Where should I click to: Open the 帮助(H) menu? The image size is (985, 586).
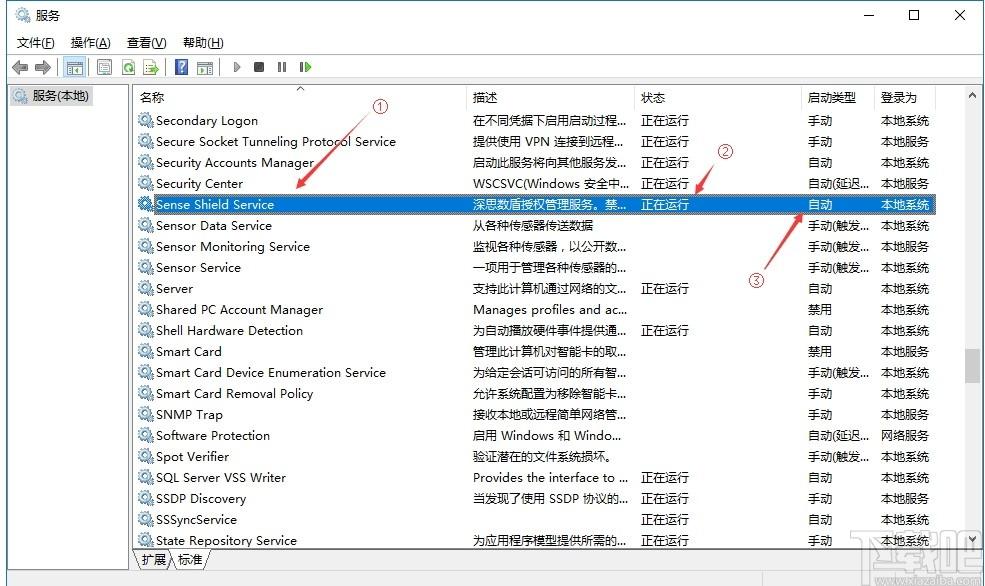point(203,43)
